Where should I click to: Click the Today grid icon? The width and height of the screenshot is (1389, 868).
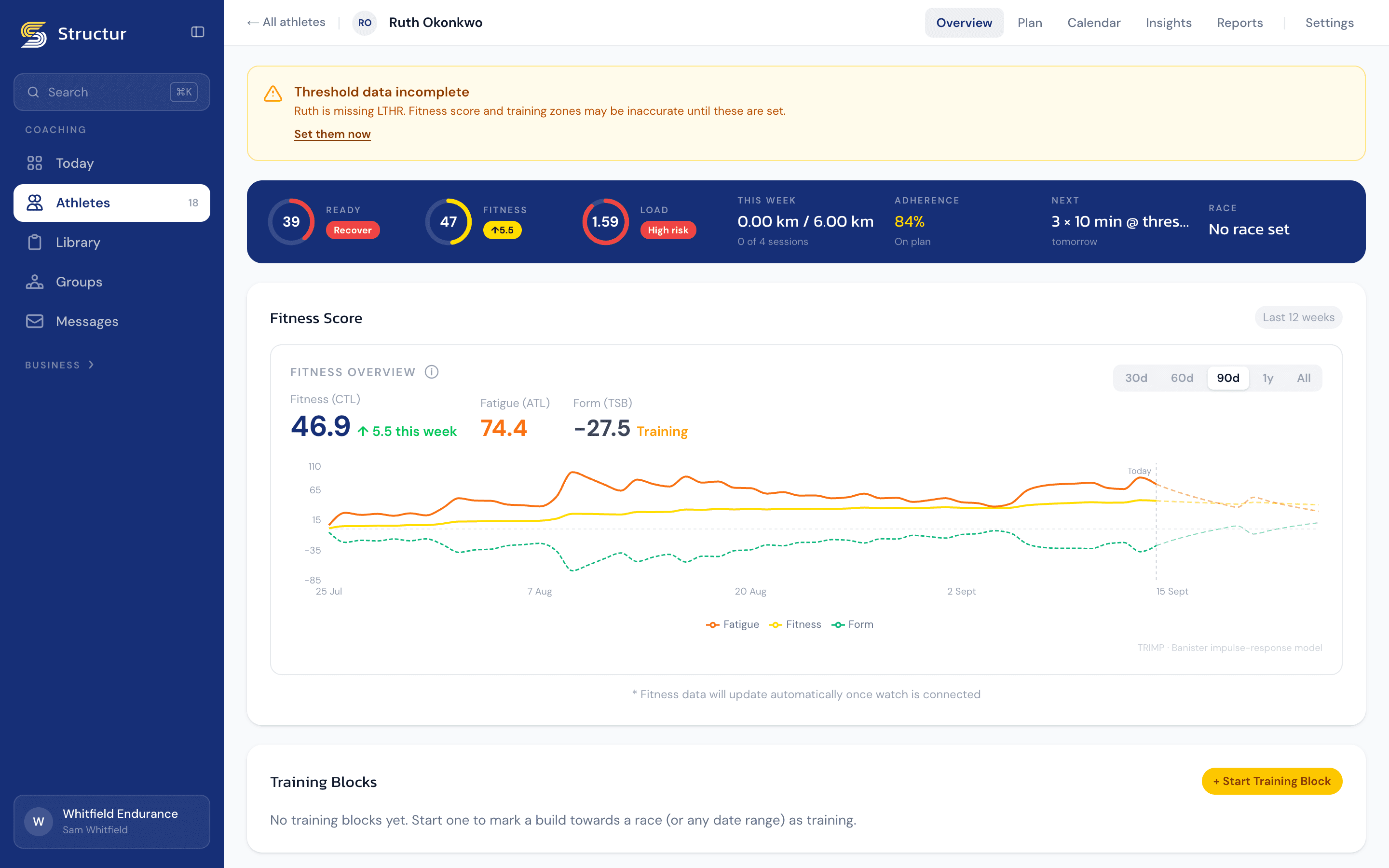tap(34, 163)
